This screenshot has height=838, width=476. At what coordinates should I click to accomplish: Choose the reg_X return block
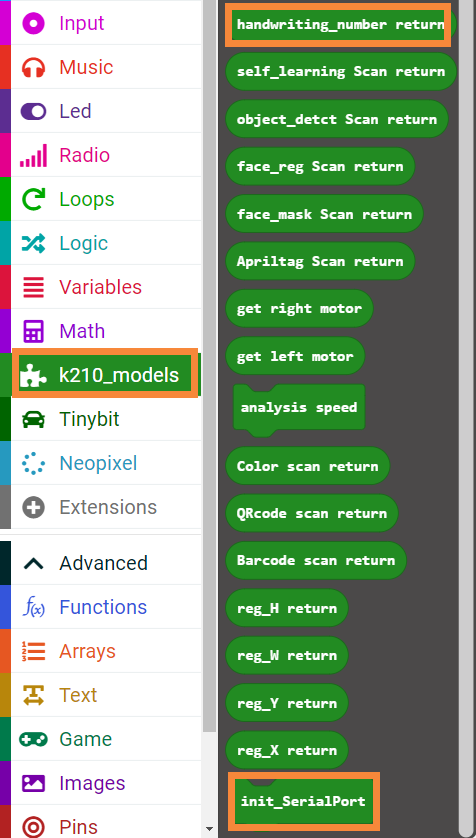point(287,750)
